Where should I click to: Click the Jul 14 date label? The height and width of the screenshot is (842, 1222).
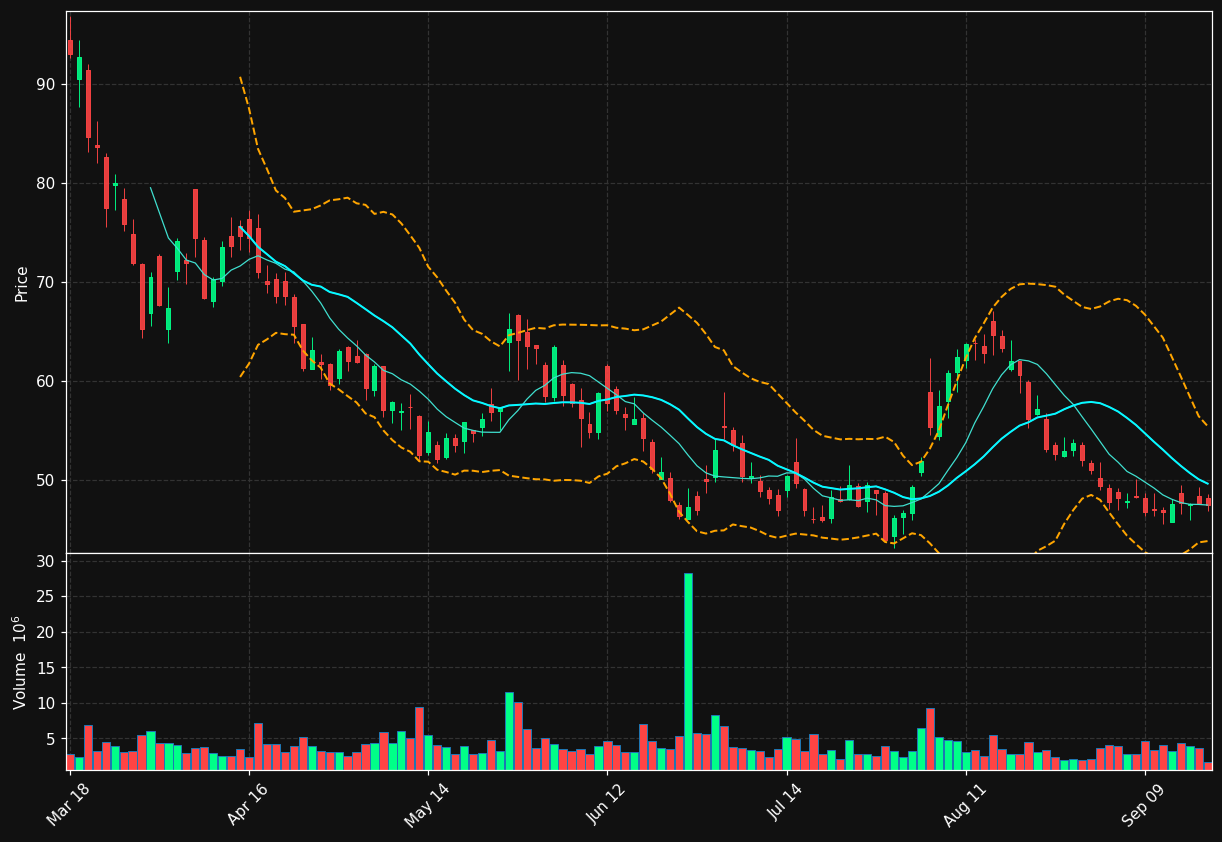click(x=786, y=804)
